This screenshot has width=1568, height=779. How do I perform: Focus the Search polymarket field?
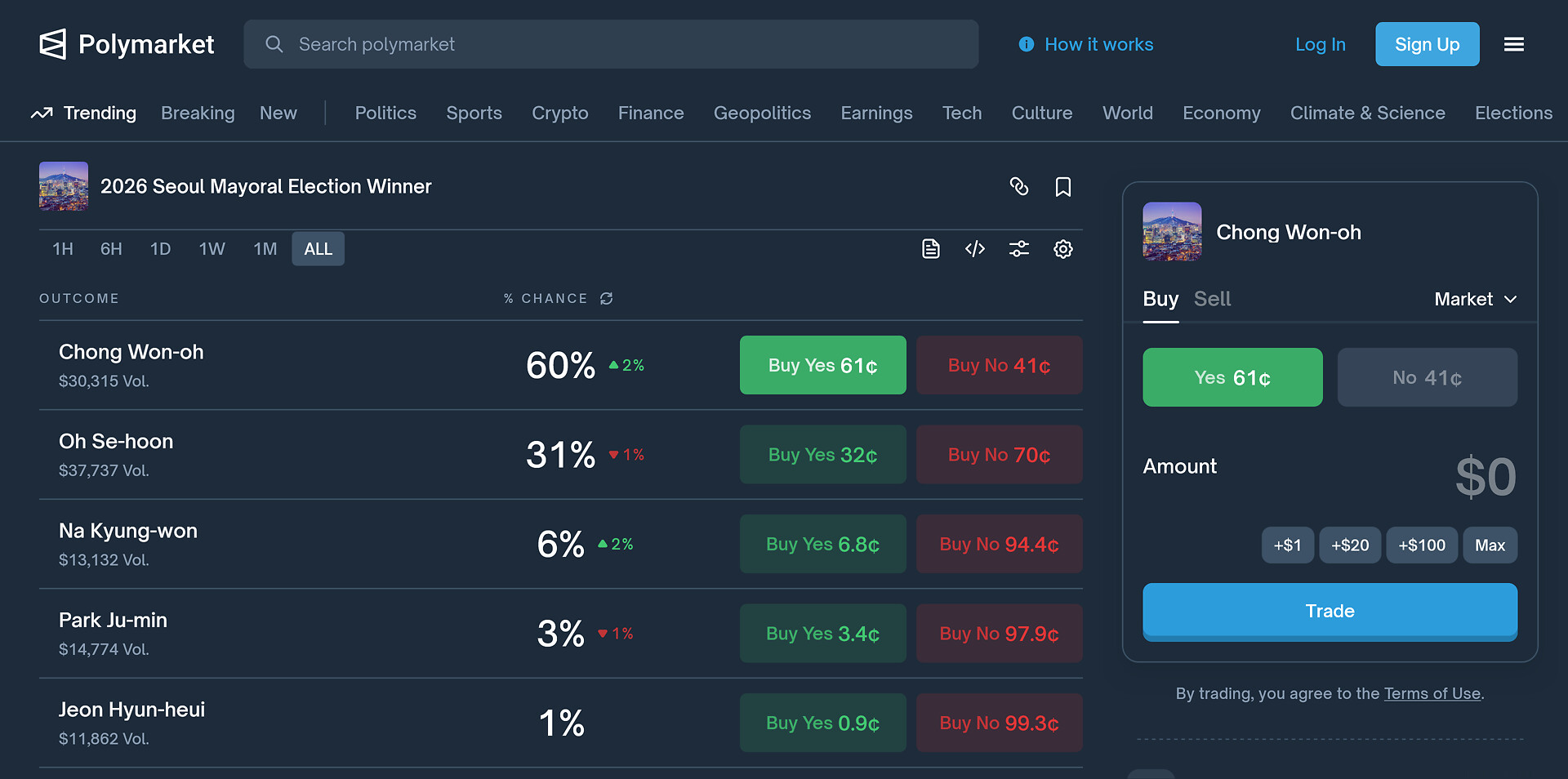point(611,44)
